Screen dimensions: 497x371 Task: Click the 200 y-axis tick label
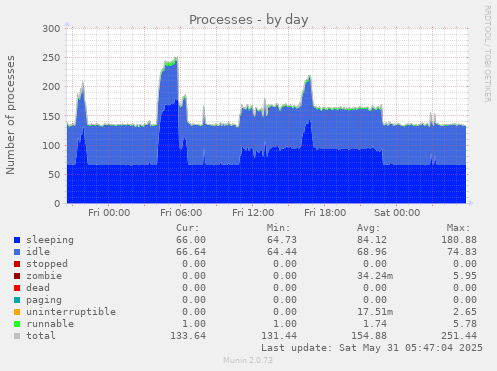51,87
